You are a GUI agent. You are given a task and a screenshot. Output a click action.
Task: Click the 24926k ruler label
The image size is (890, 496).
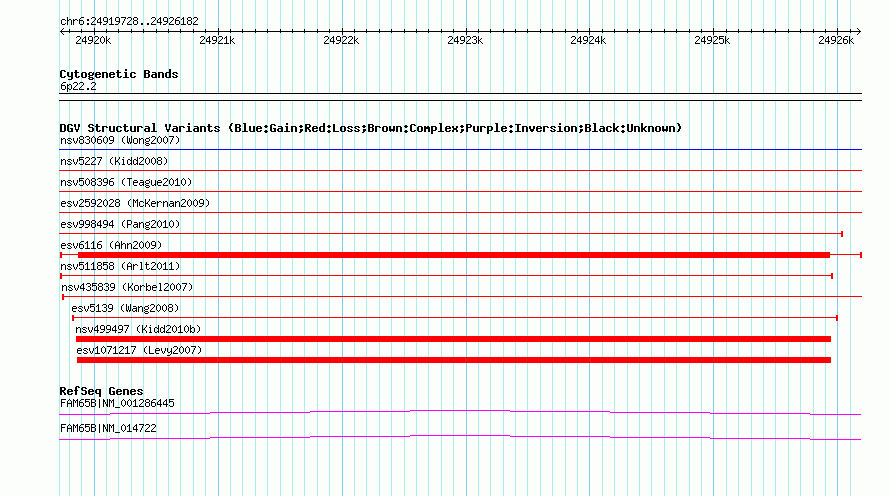pos(836,40)
